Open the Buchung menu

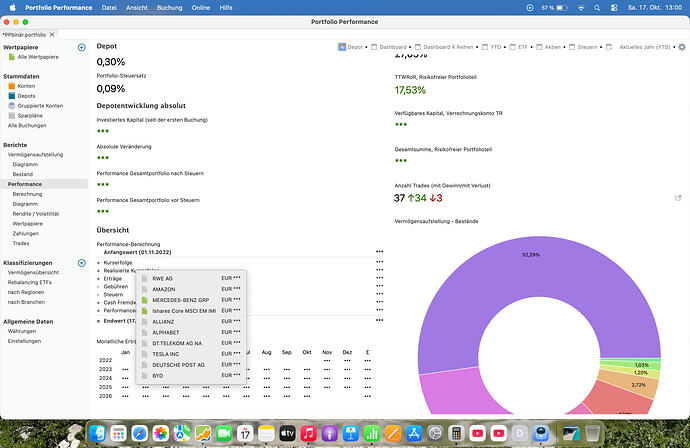pyautogui.click(x=169, y=7)
